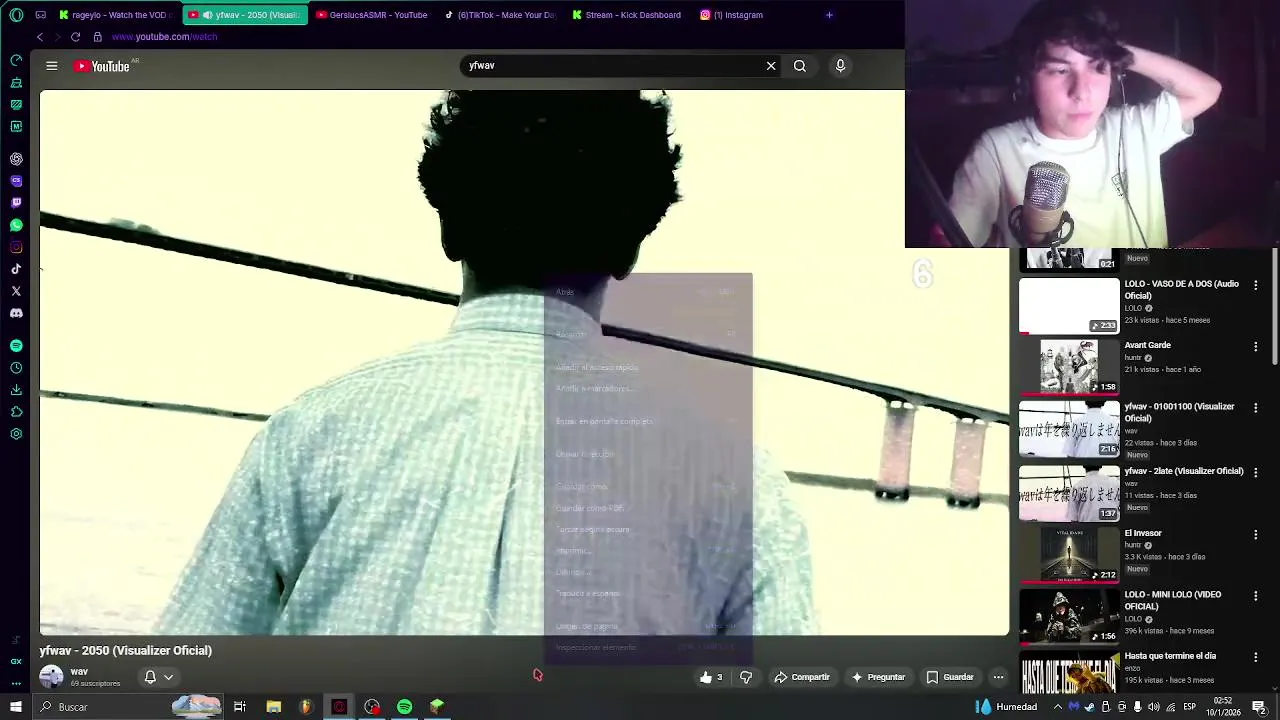Open sidebar three-dots options at bottom
1280x720 pixels.
[16, 684]
